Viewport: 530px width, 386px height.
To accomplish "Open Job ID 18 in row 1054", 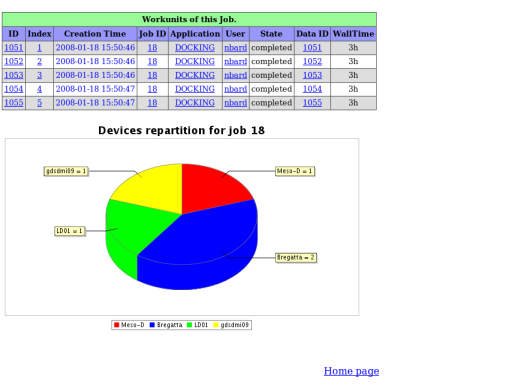I will (152, 89).
